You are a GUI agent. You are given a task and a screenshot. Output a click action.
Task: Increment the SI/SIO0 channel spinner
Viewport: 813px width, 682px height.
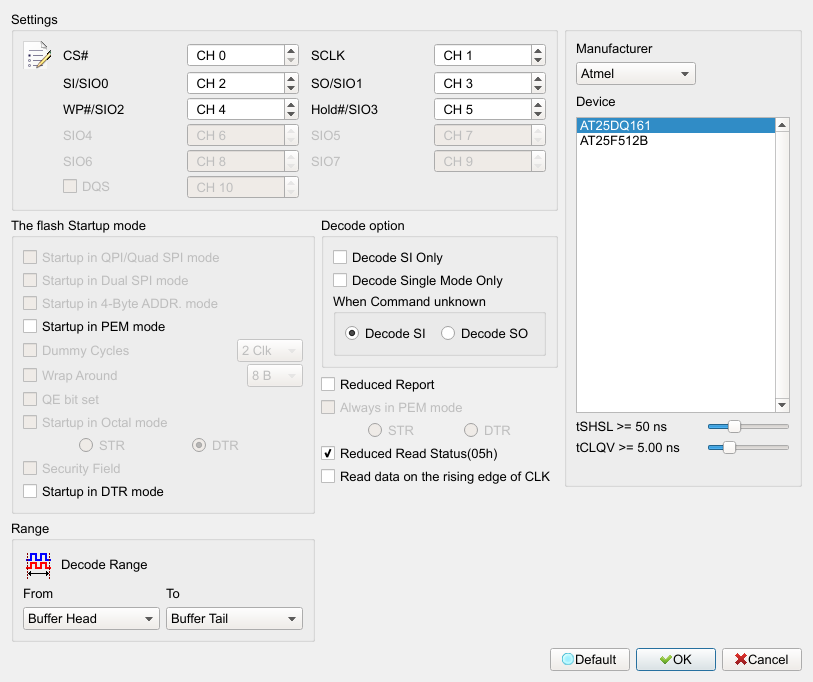pos(291,78)
